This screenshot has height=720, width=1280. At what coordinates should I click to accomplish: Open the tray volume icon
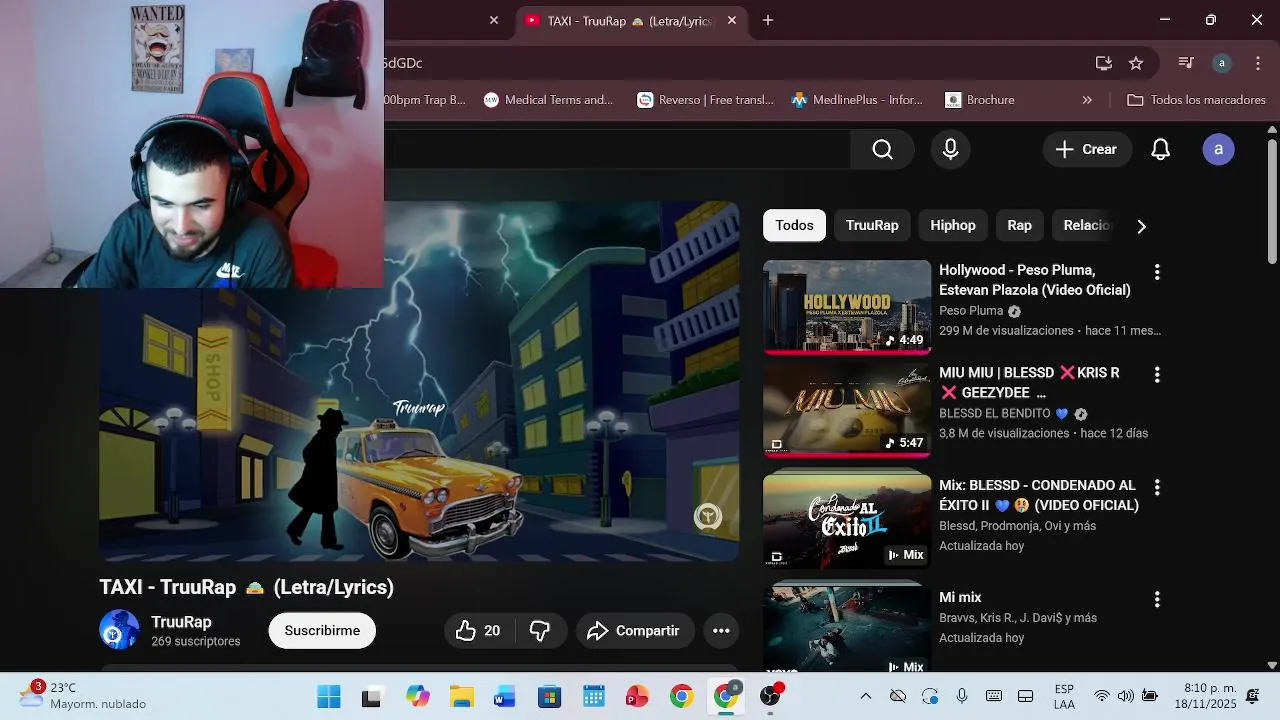1126,696
